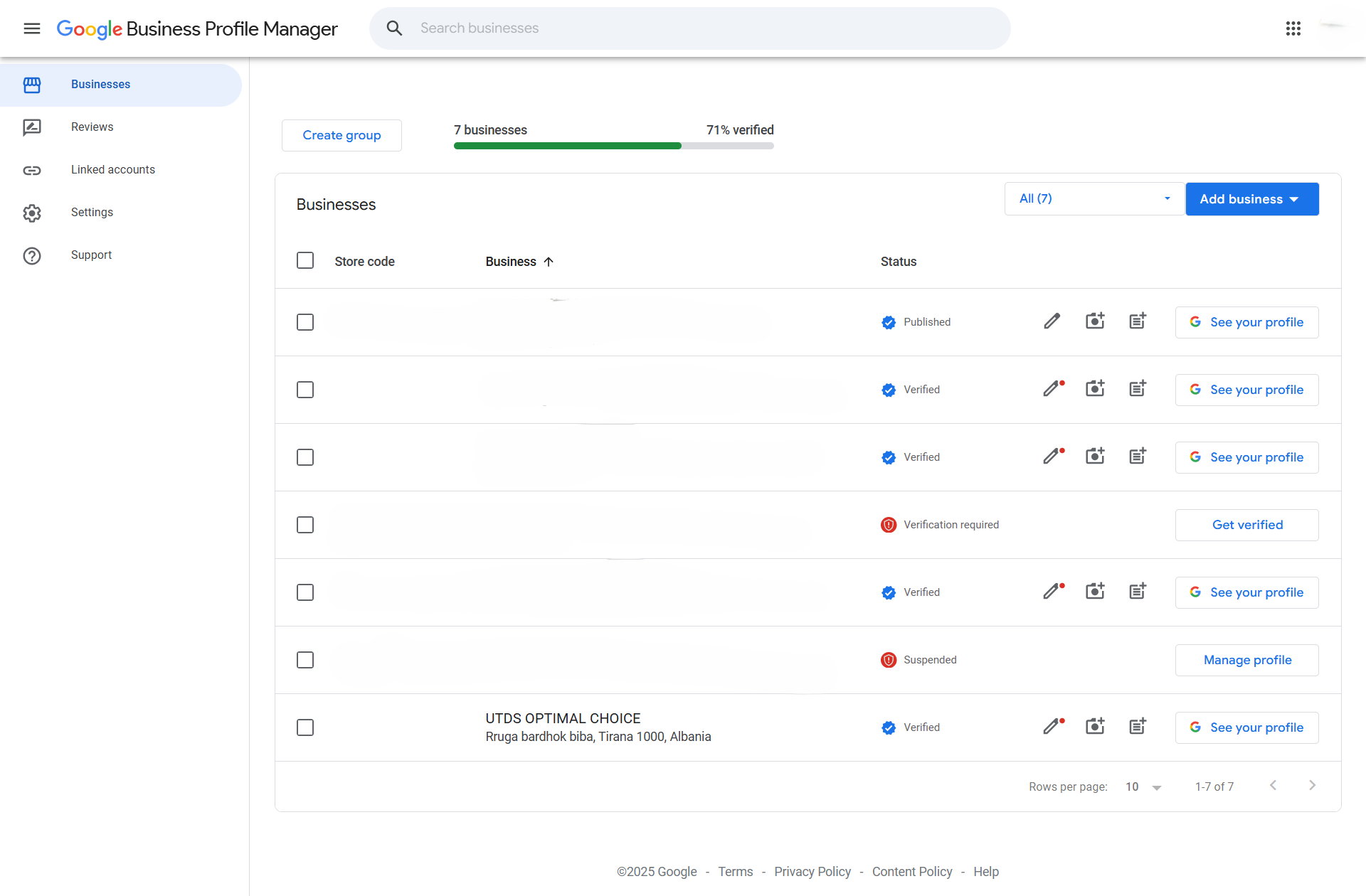Click the Status column header
Screen dimensions: 1366x896
(x=899, y=262)
